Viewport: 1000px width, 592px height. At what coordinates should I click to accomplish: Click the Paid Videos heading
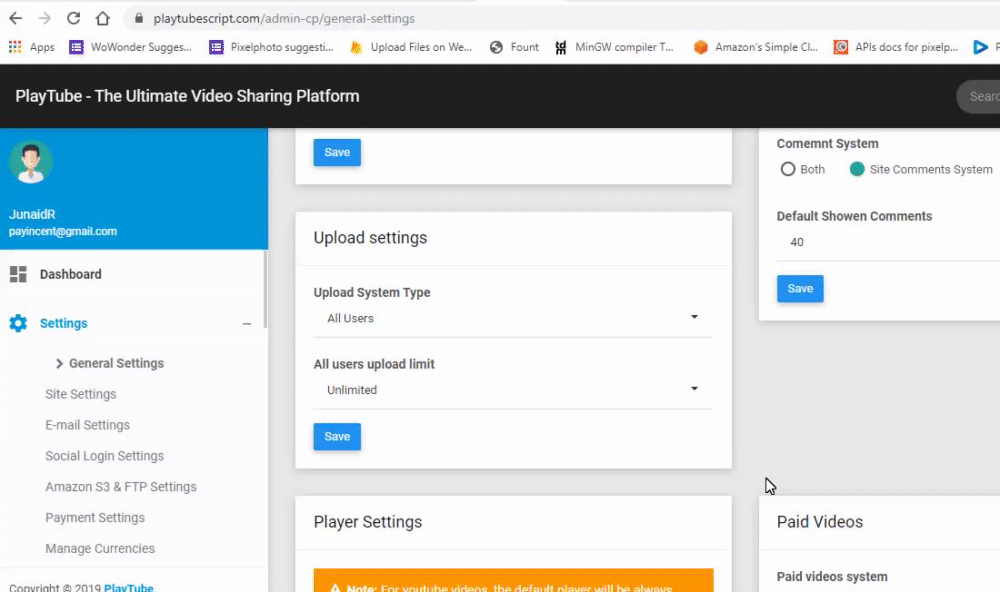[x=820, y=522]
